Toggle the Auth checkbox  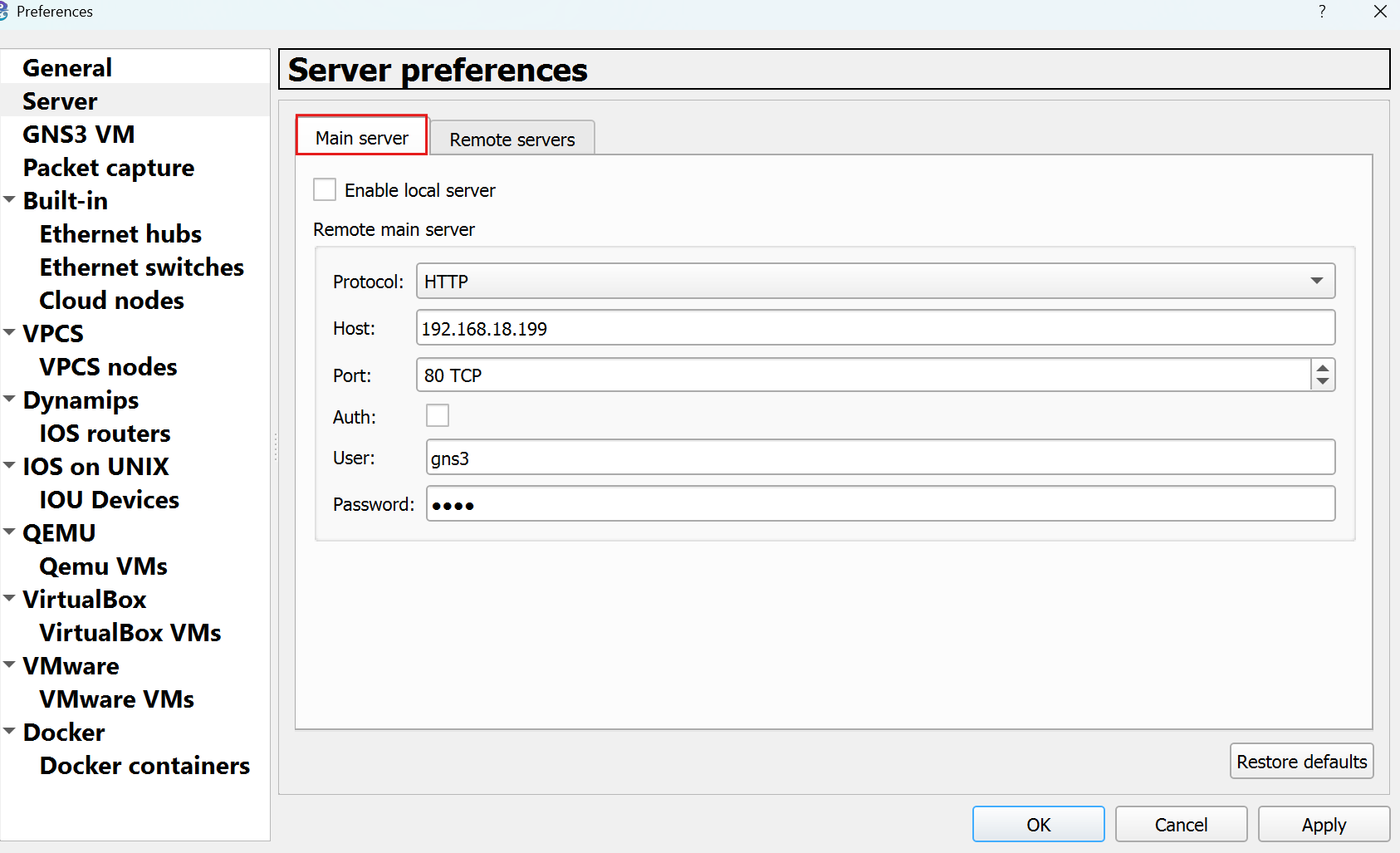[438, 415]
